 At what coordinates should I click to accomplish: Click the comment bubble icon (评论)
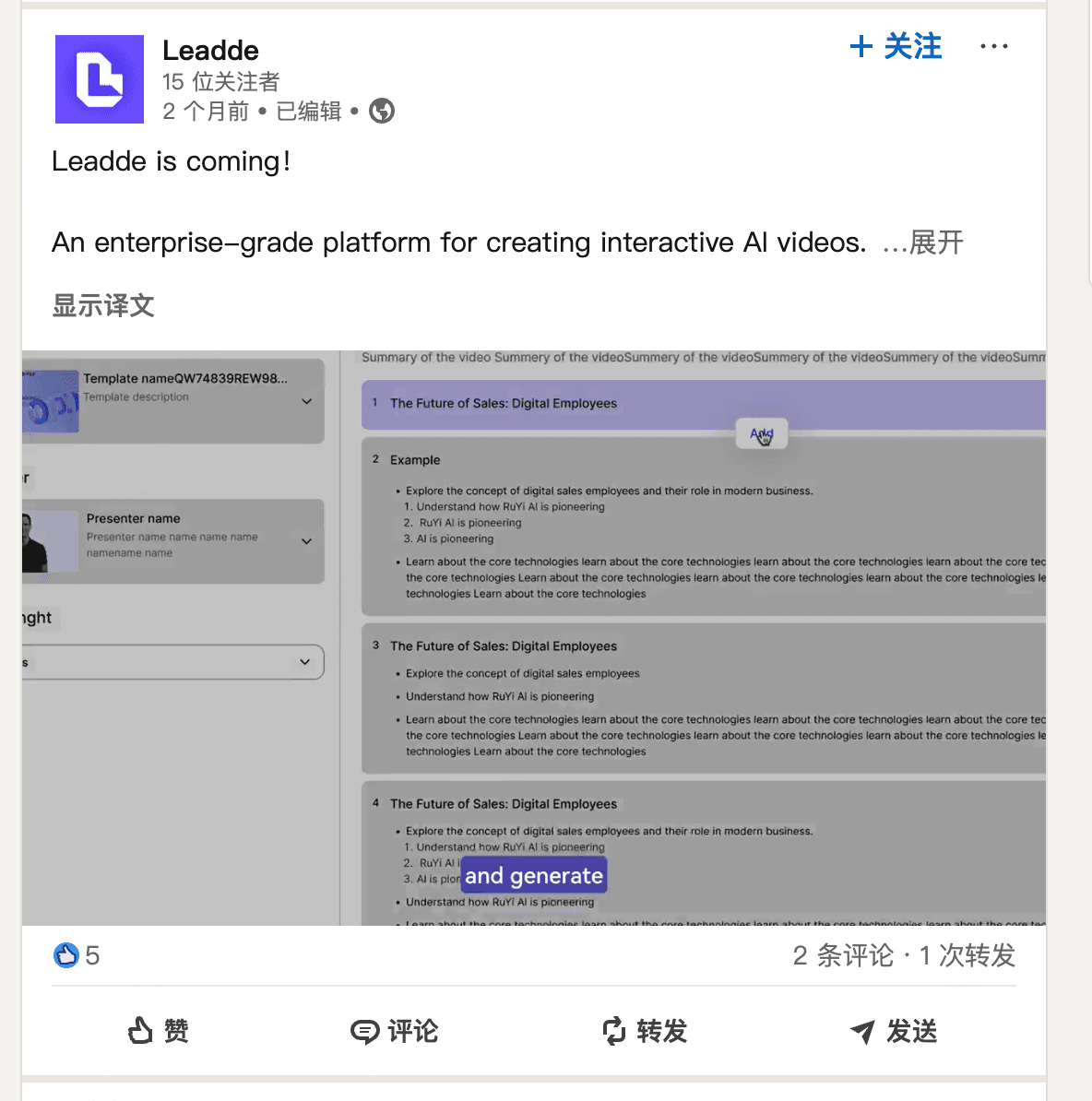pos(364,1032)
